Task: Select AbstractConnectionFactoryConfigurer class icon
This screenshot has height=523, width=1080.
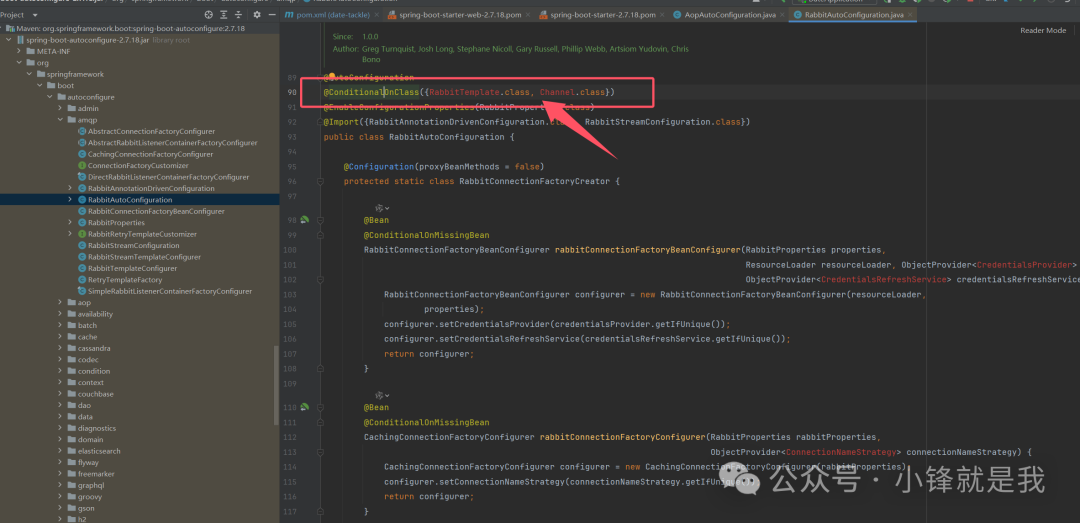Action: pos(82,131)
